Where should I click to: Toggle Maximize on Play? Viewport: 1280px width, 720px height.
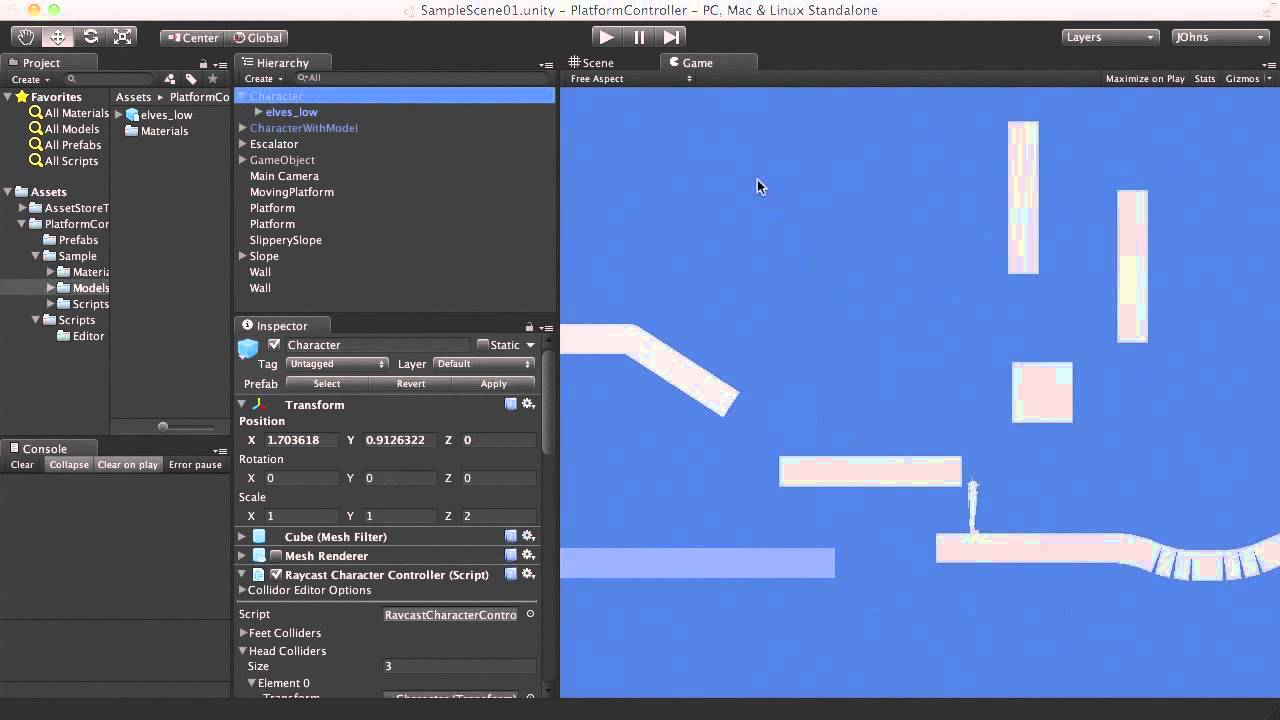(x=1145, y=79)
